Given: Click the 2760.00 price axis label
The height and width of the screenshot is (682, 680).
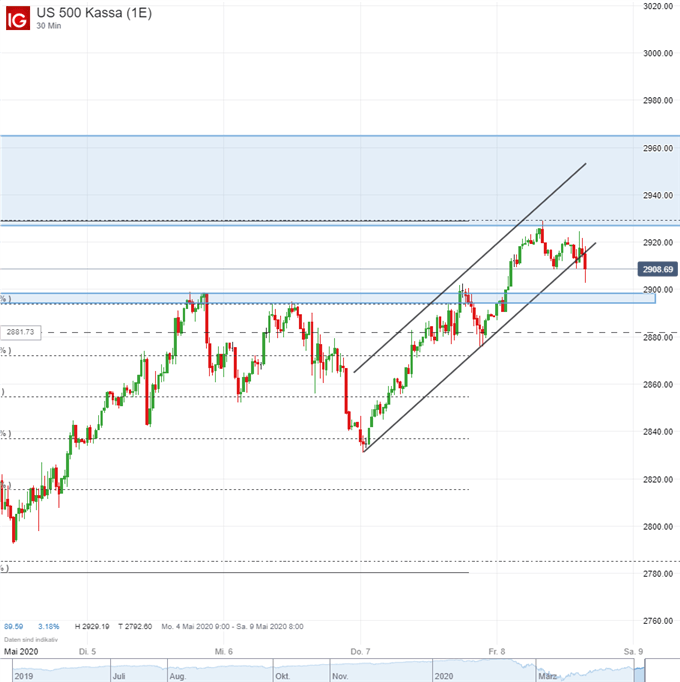Looking at the screenshot, I should point(658,621).
